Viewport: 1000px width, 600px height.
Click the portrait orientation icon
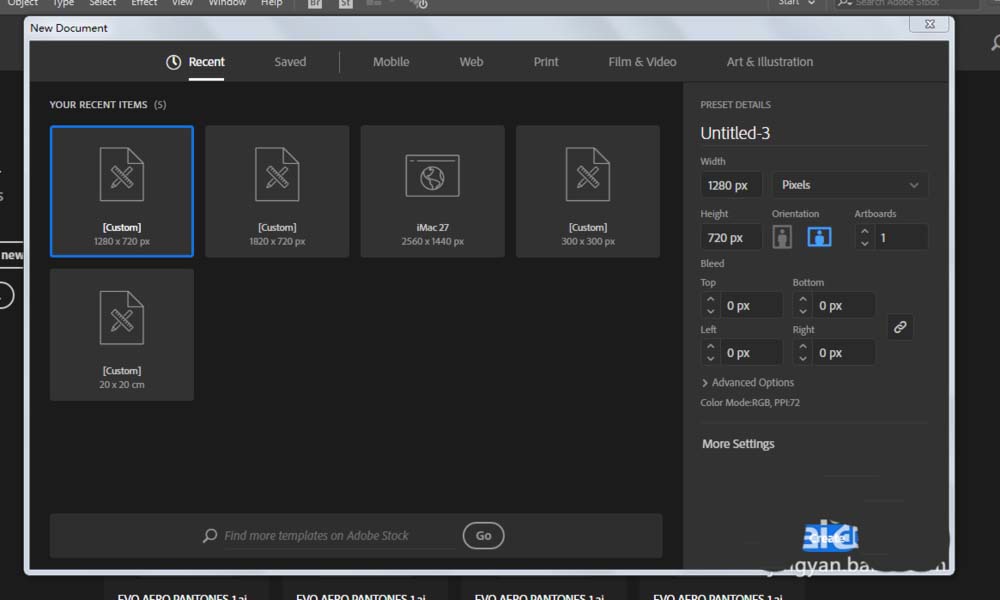pyautogui.click(x=781, y=236)
